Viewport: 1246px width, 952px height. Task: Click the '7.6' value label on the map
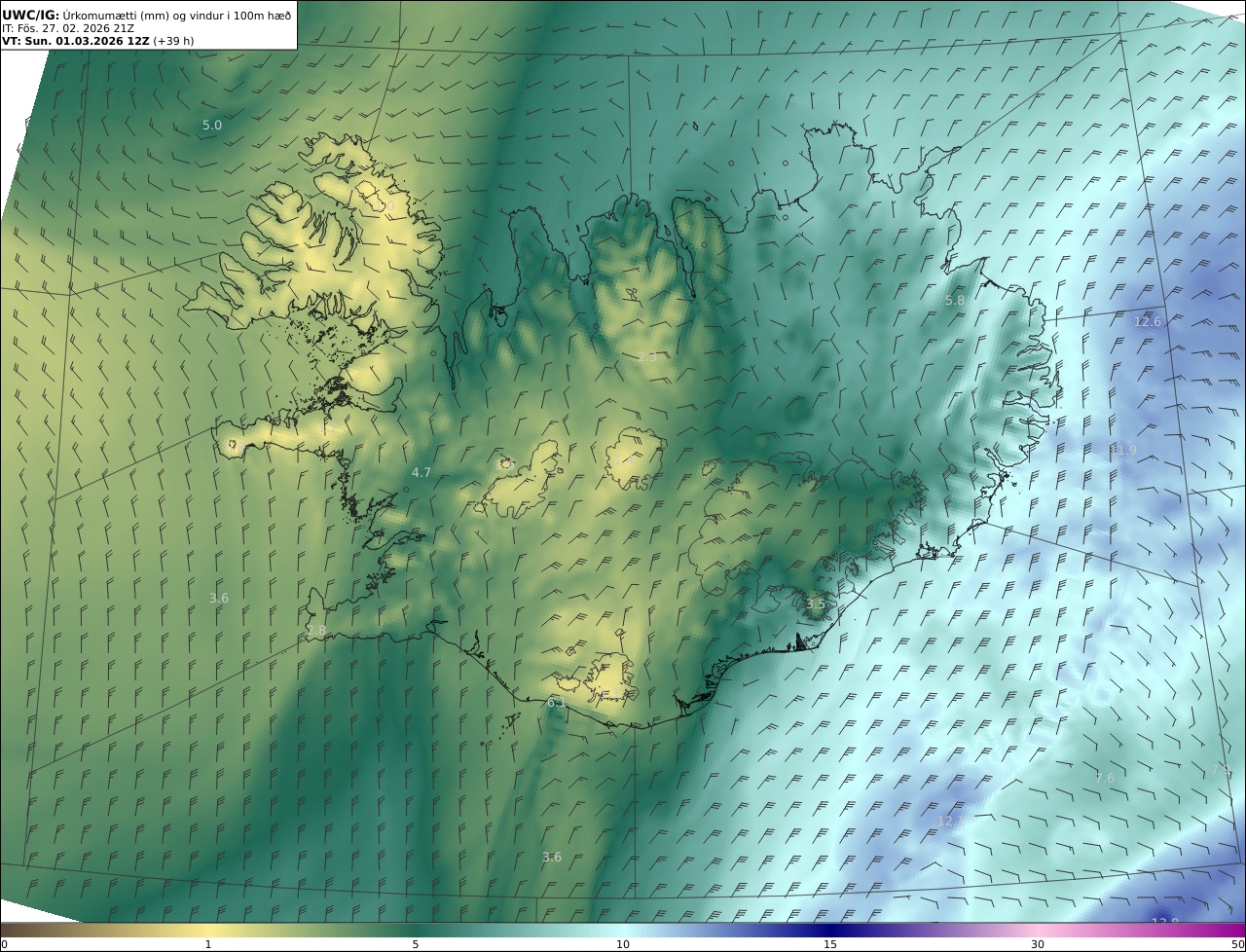point(1105,779)
